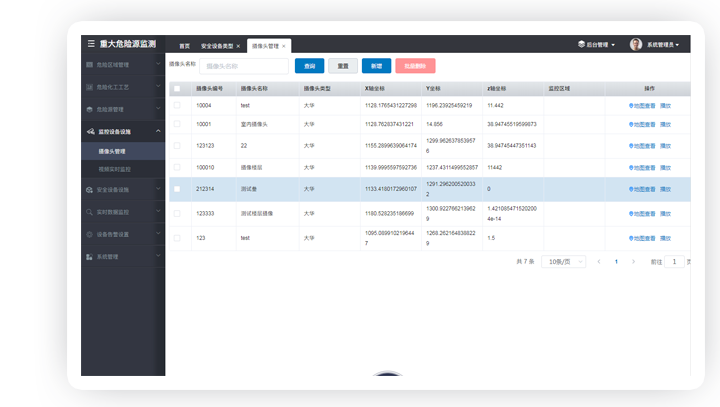Click the 危险源管理 cube icon
Image resolution: width=720 pixels, height=407 pixels.
pos(90,109)
